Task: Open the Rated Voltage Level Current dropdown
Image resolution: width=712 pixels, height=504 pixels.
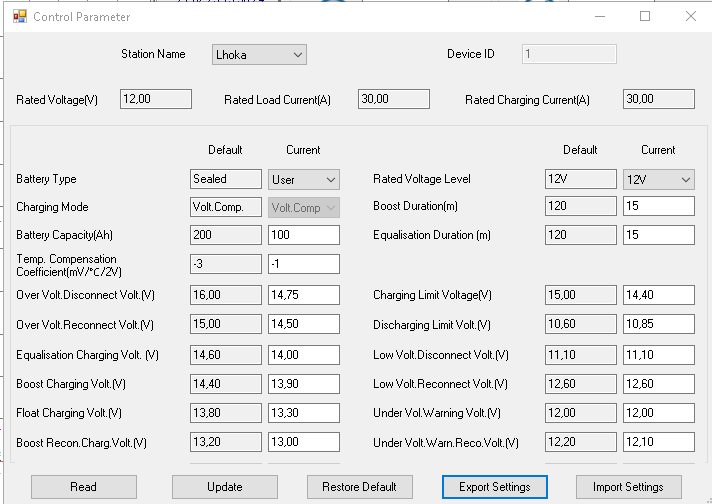Action: 659,179
